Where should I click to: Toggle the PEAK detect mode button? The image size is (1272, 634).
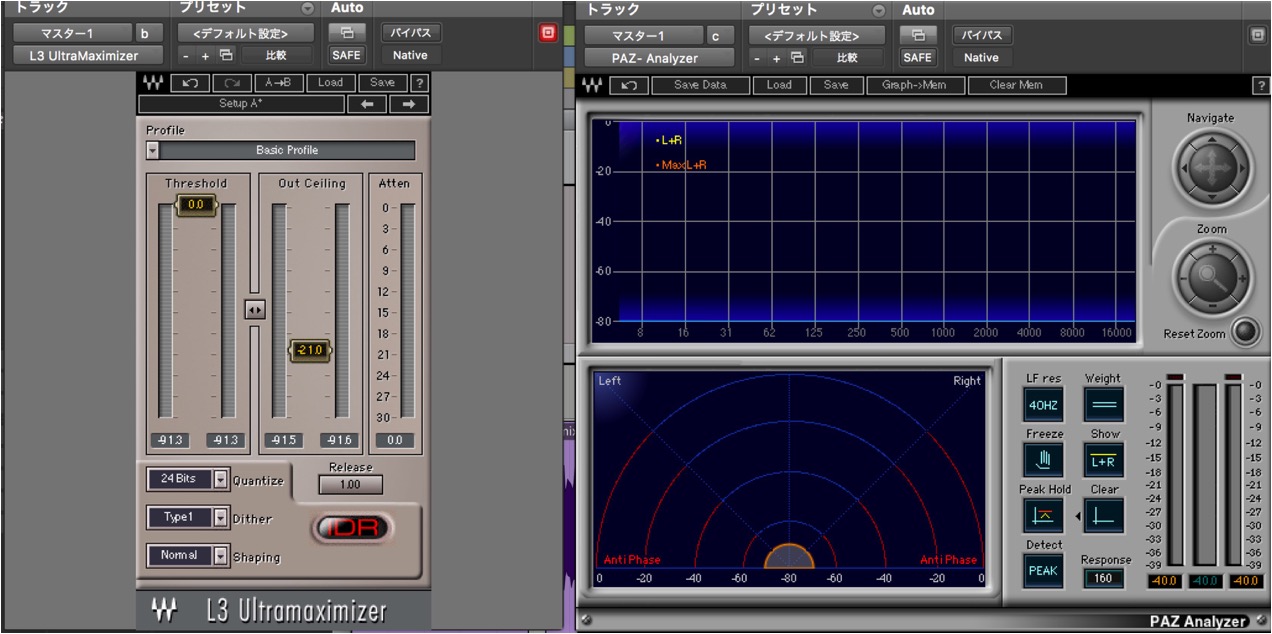tap(1043, 571)
